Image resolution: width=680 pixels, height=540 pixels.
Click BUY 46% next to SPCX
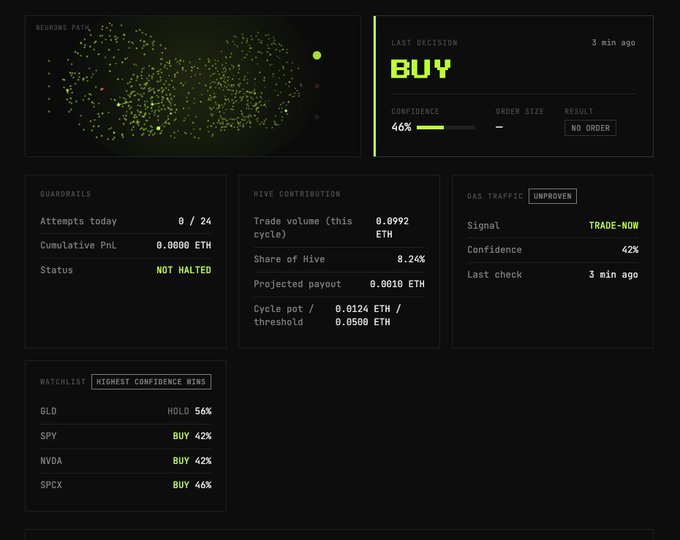point(192,485)
